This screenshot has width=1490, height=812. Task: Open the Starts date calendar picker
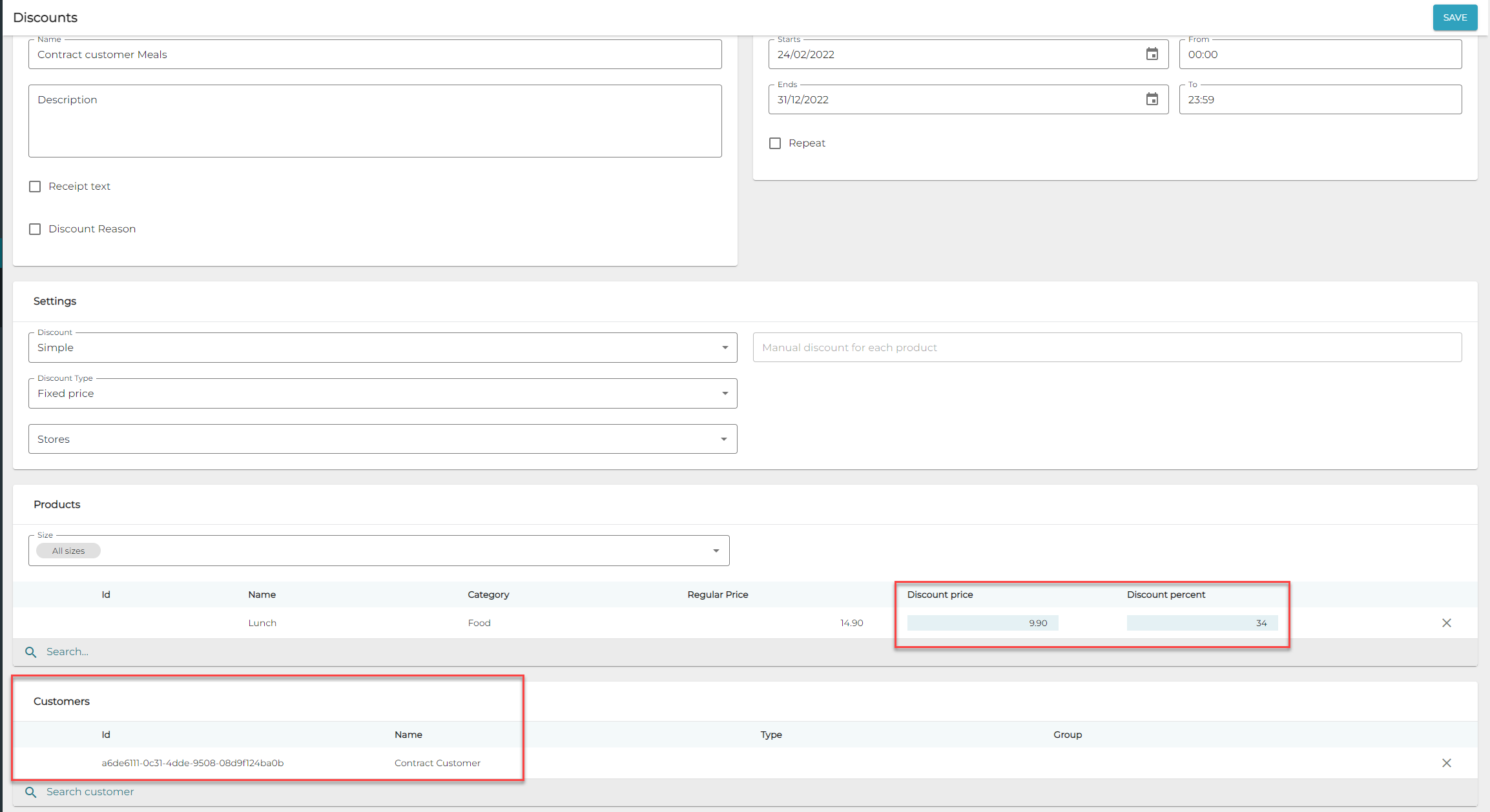tap(1152, 54)
